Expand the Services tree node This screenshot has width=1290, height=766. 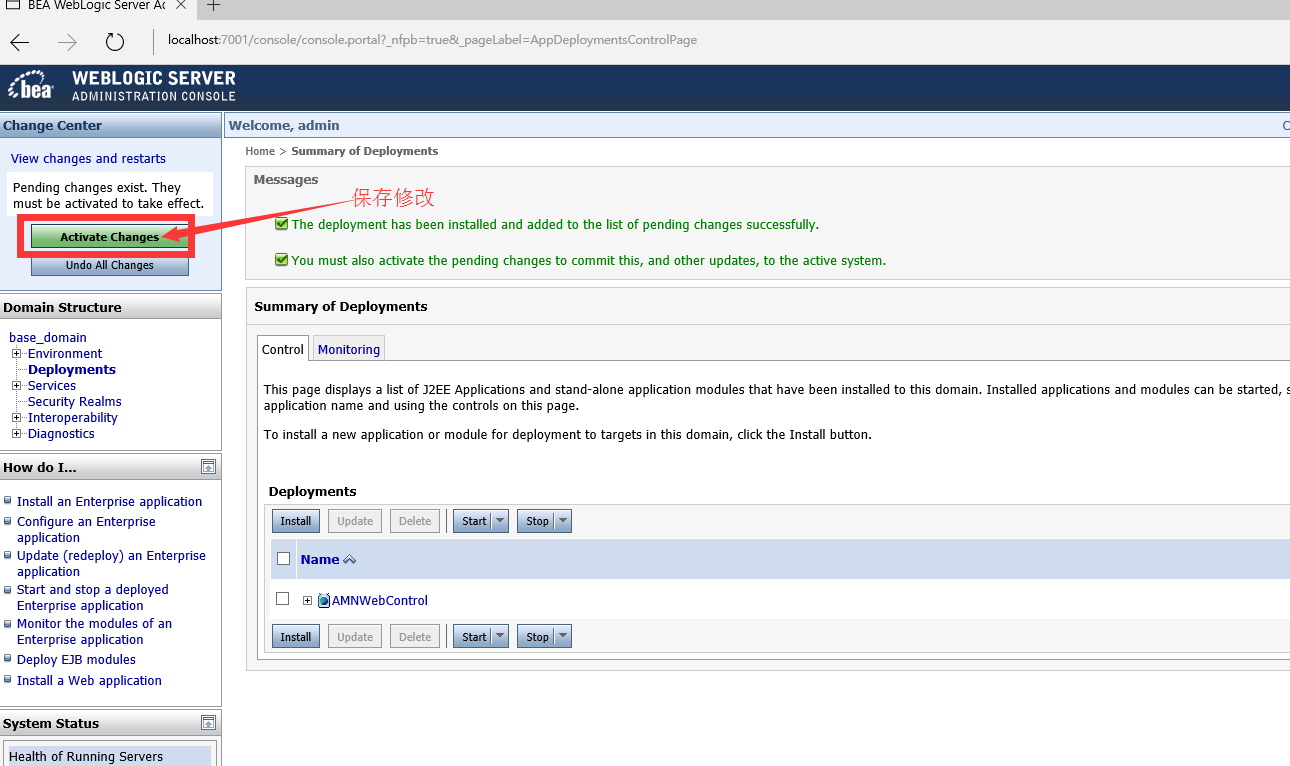click(16, 386)
